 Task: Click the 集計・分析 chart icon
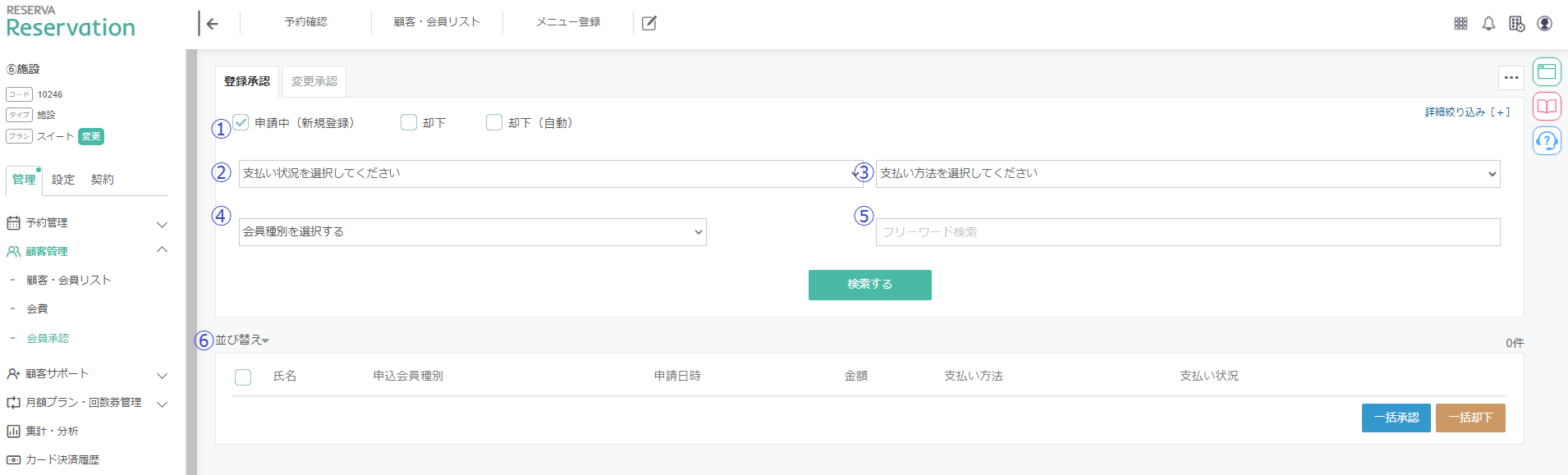tap(13, 432)
